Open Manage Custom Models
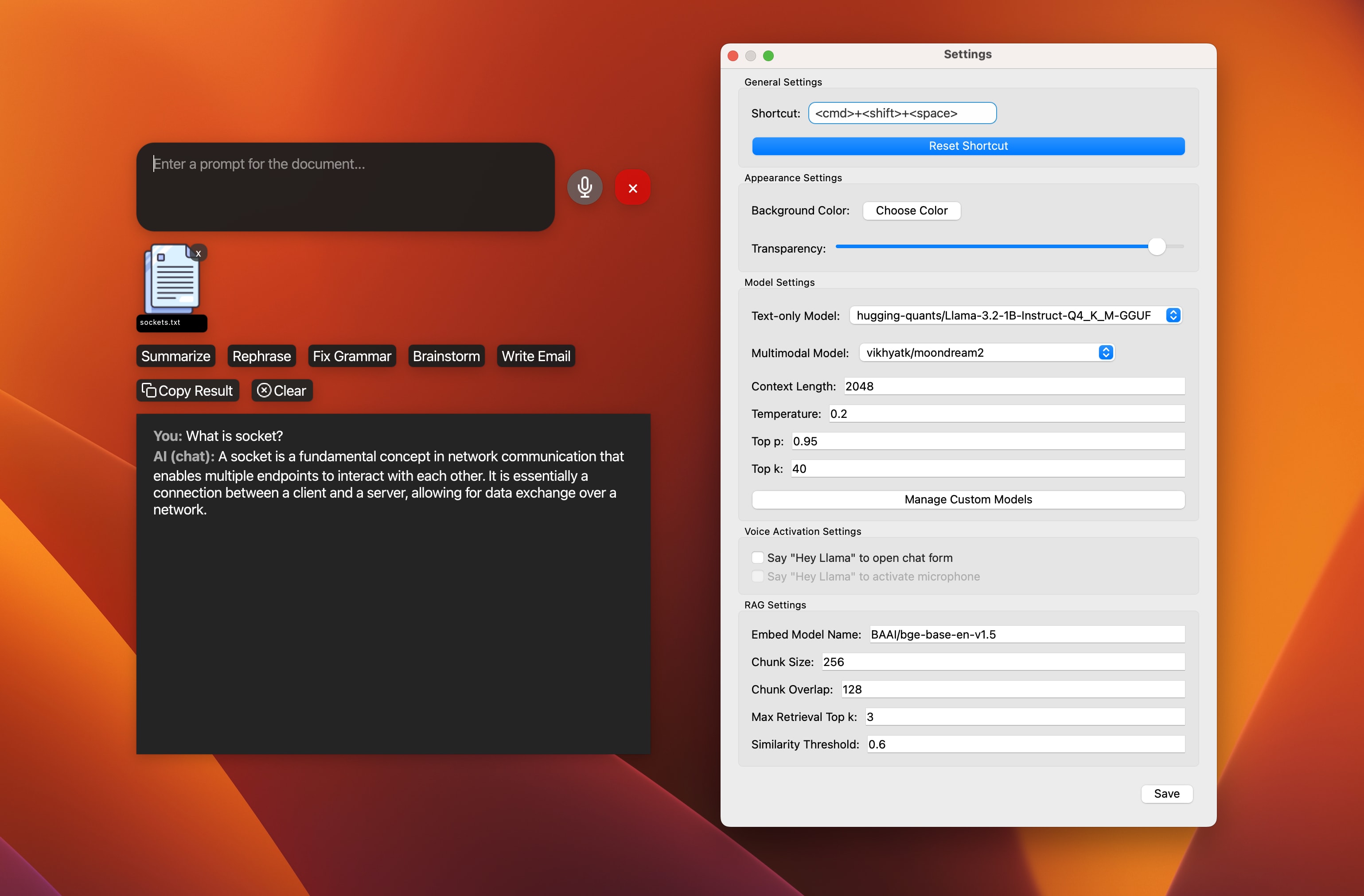This screenshot has height=896, width=1364. click(x=968, y=499)
